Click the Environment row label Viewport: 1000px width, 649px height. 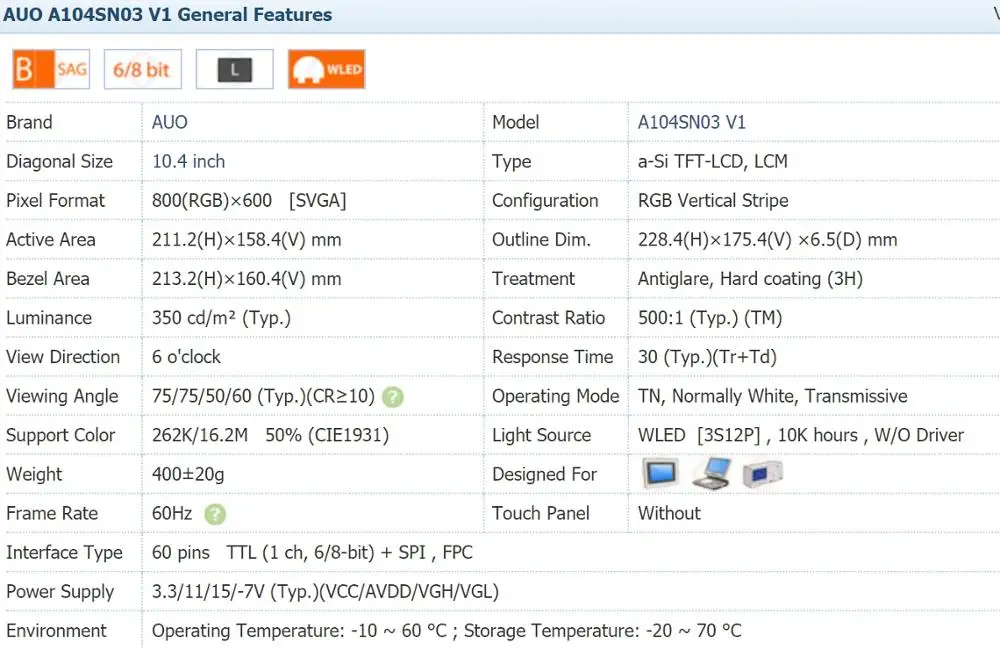pyautogui.click(x=56, y=631)
